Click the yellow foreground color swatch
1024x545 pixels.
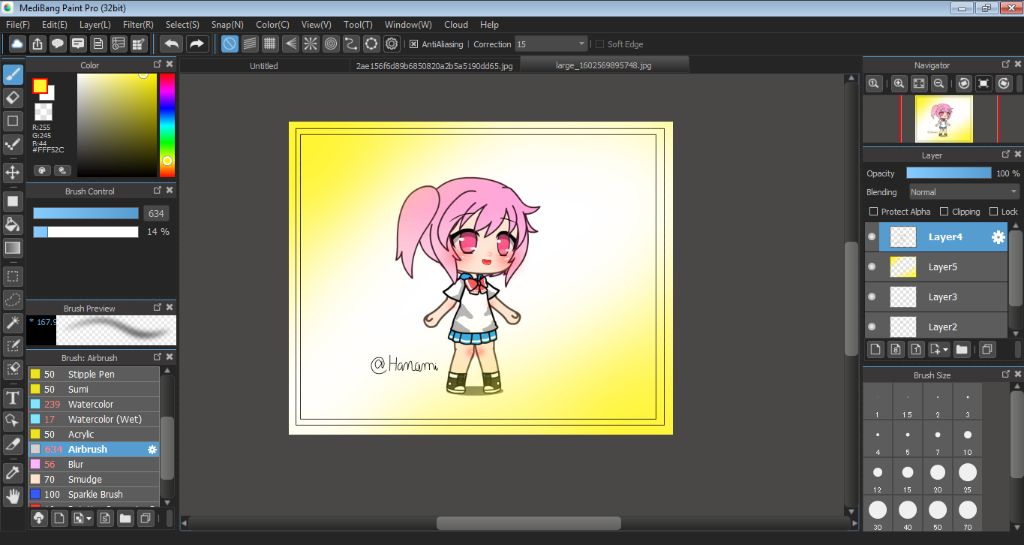pos(40,86)
